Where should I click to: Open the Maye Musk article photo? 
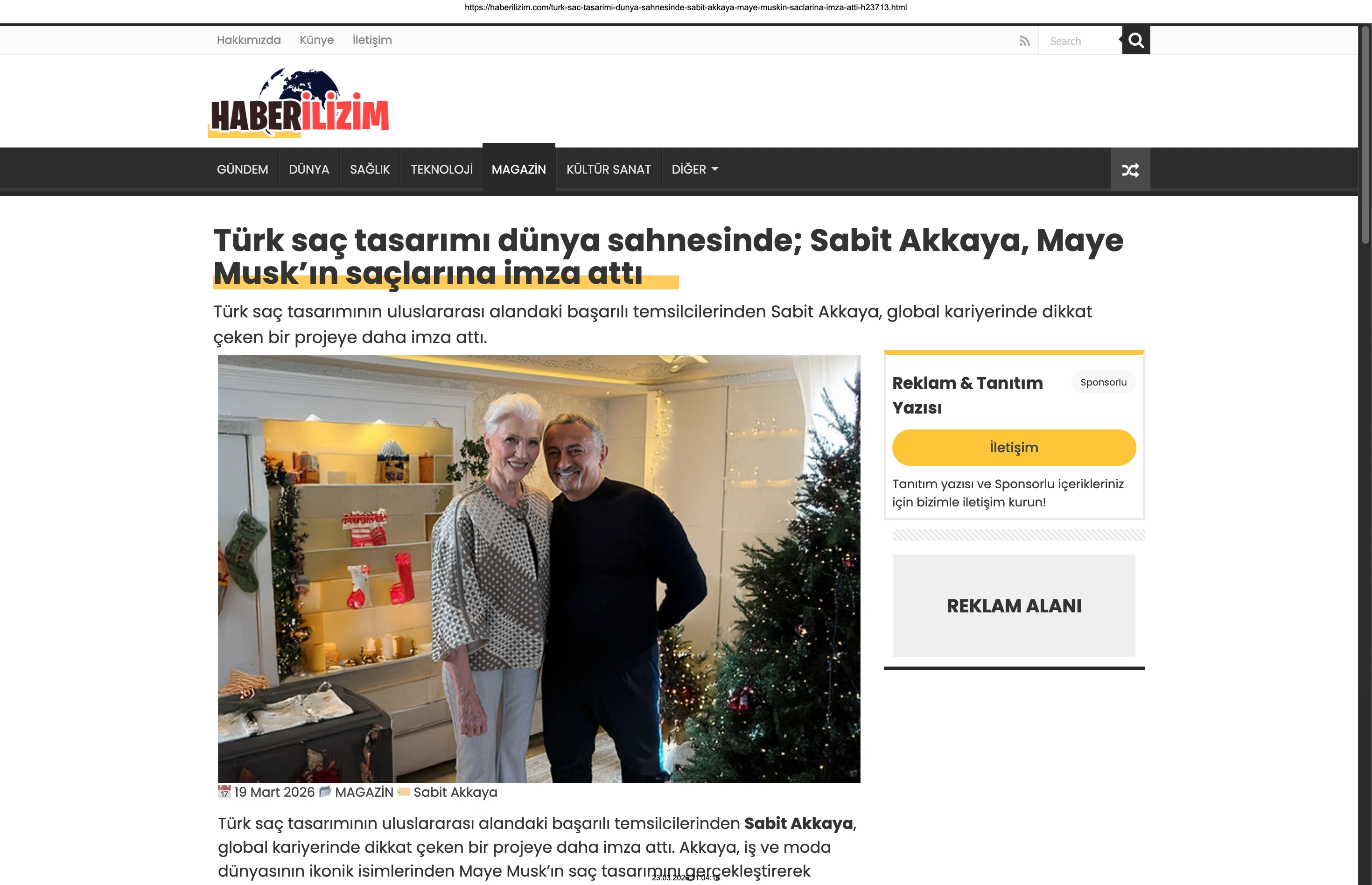point(539,569)
